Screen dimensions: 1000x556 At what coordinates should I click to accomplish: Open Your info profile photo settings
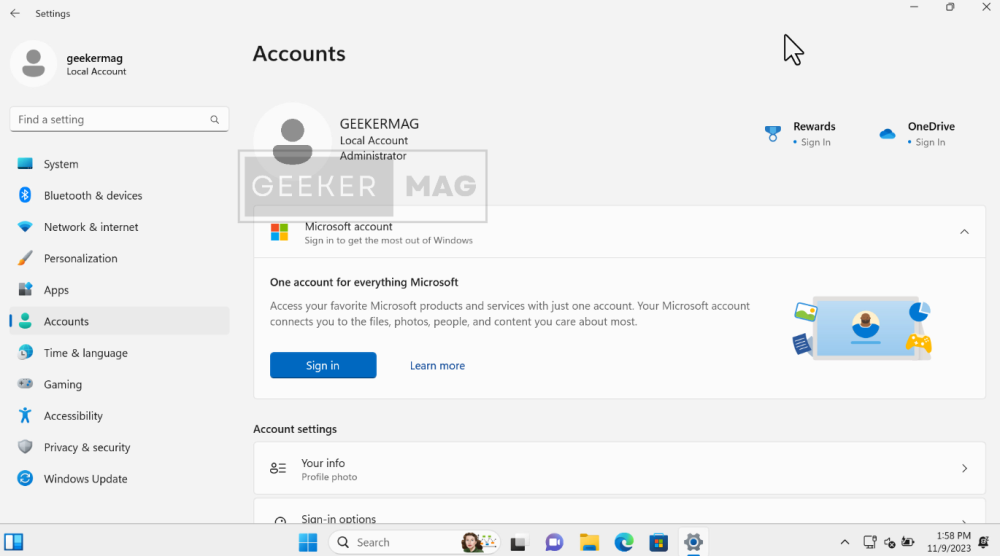click(619, 469)
